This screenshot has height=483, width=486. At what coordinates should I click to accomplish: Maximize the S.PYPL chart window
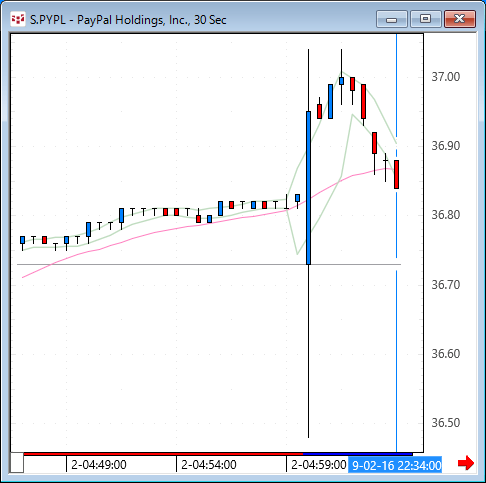(425, 19)
